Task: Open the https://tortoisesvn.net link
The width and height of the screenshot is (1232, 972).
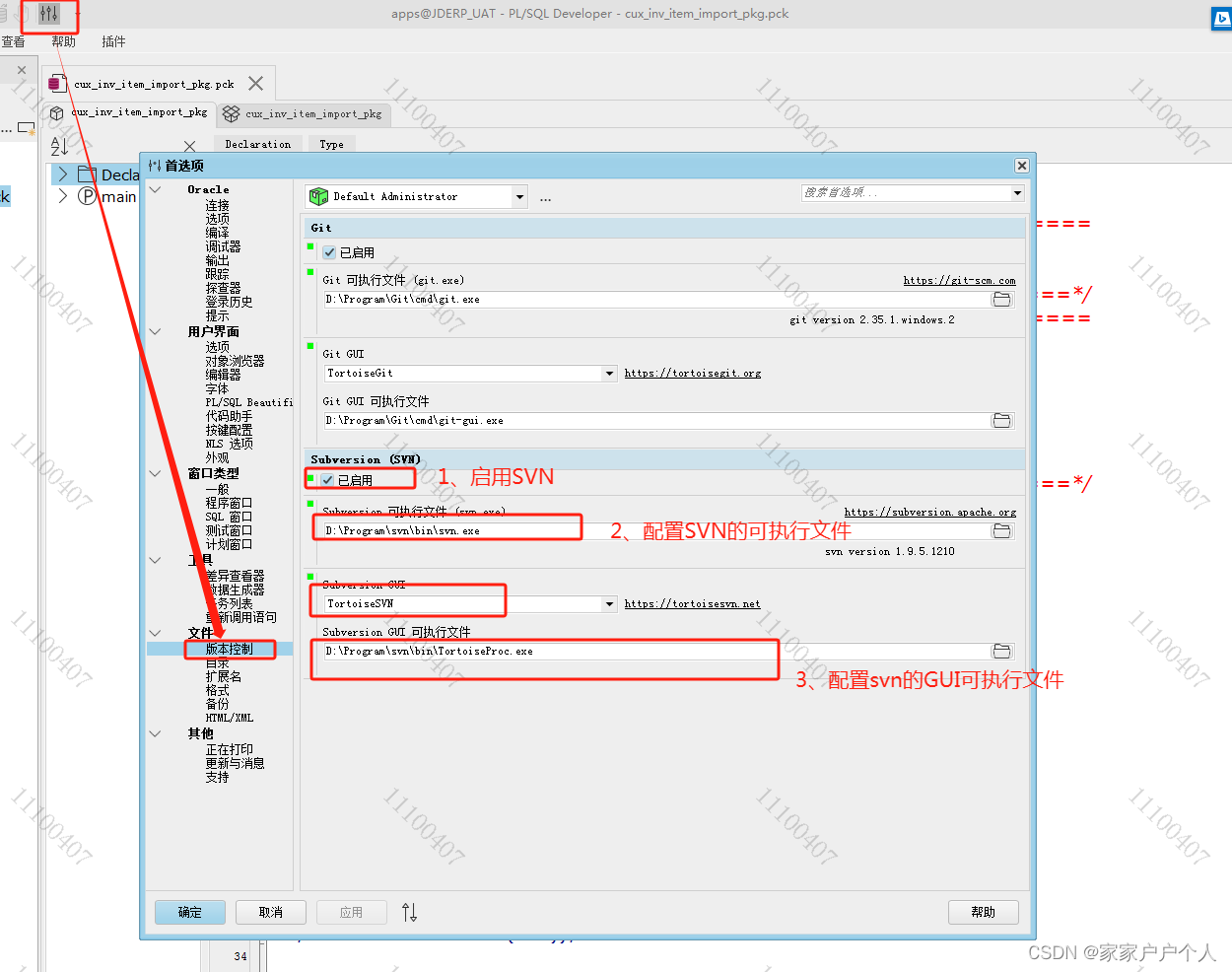Action: [x=692, y=603]
